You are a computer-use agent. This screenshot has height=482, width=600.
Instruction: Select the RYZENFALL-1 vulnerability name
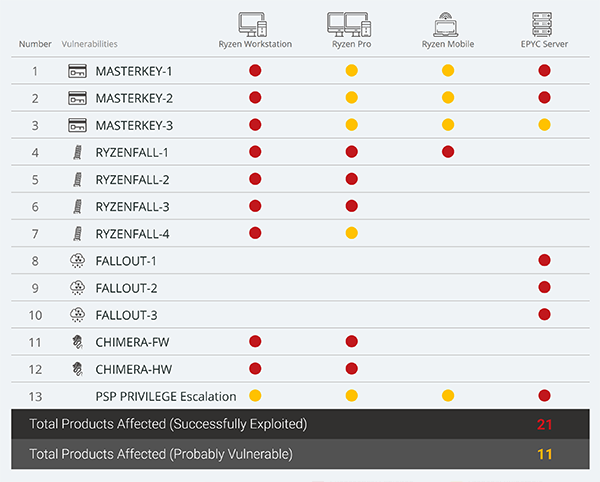(x=132, y=153)
